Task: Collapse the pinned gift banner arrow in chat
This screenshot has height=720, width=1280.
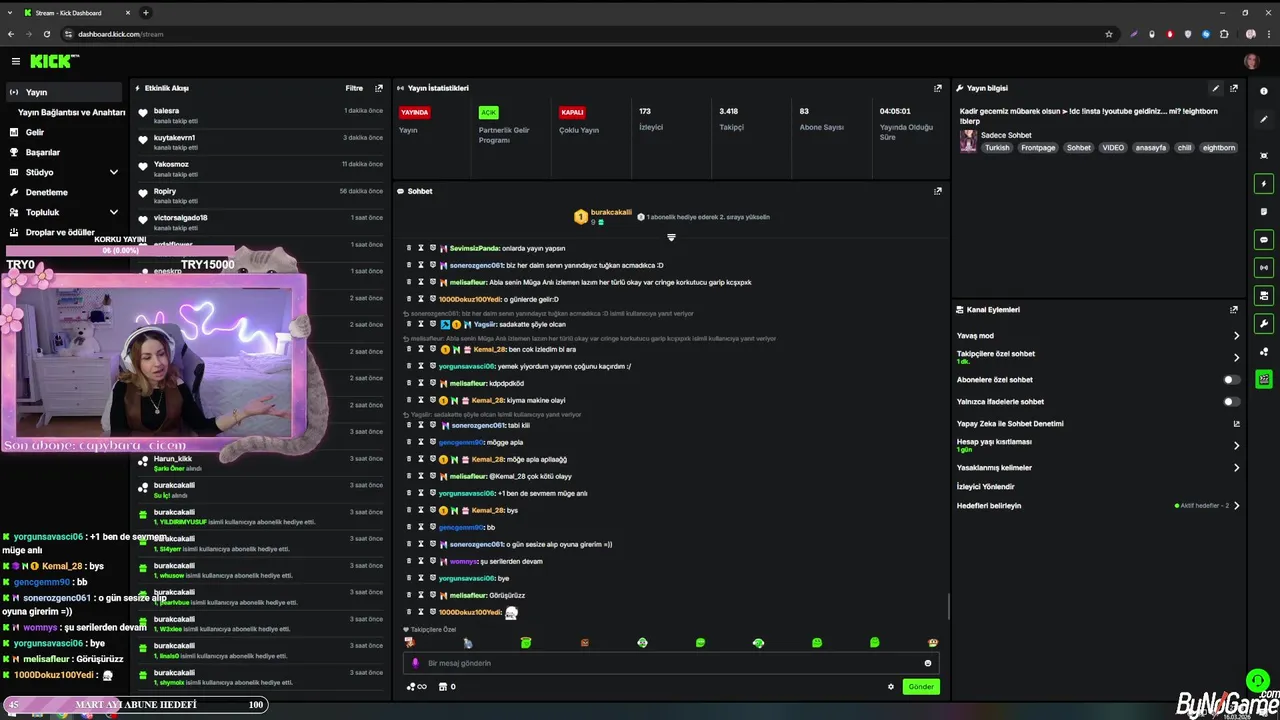Action: [x=671, y=237]
